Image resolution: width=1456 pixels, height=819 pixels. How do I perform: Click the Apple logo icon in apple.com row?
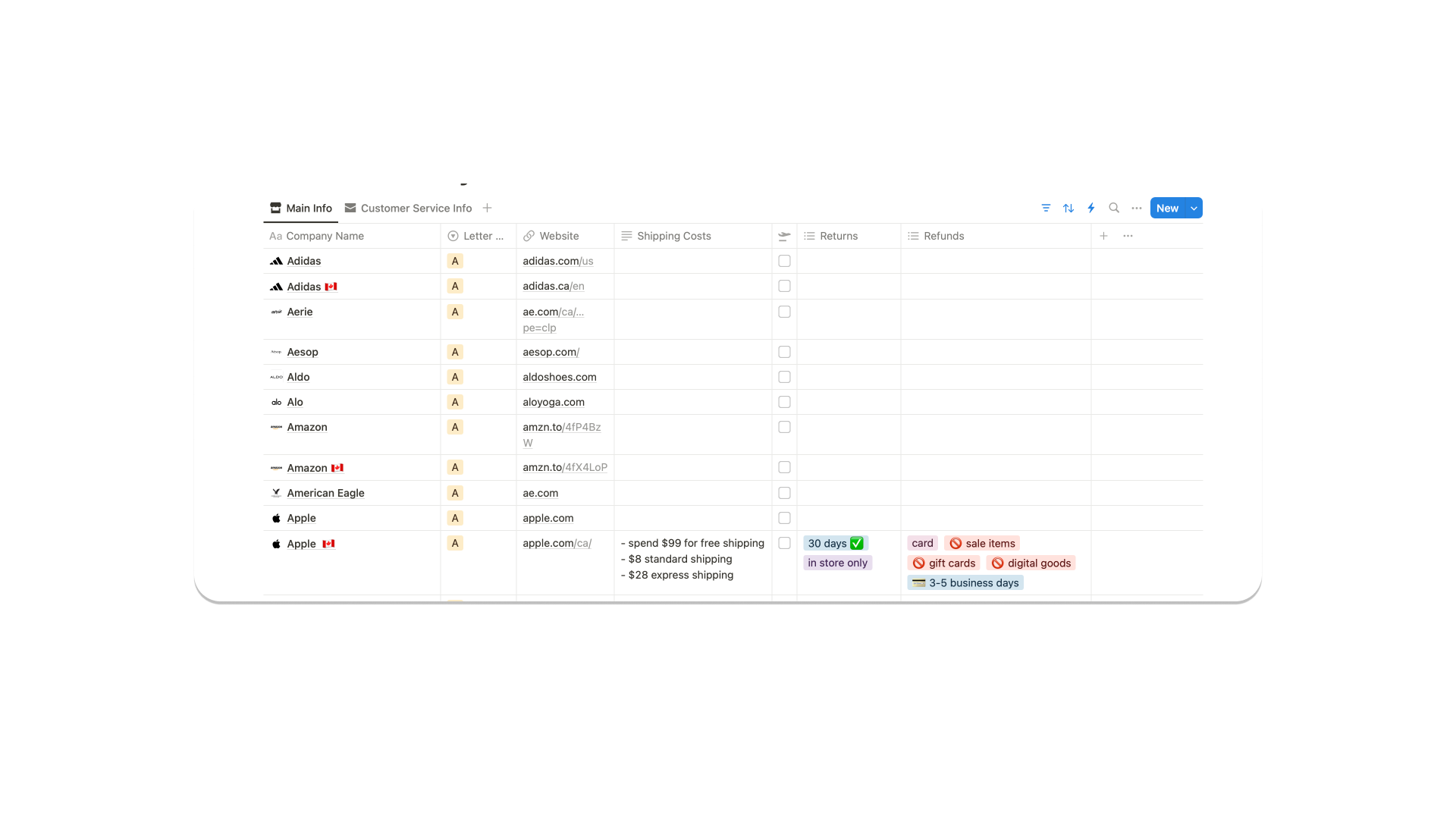(x=276, y=518)
